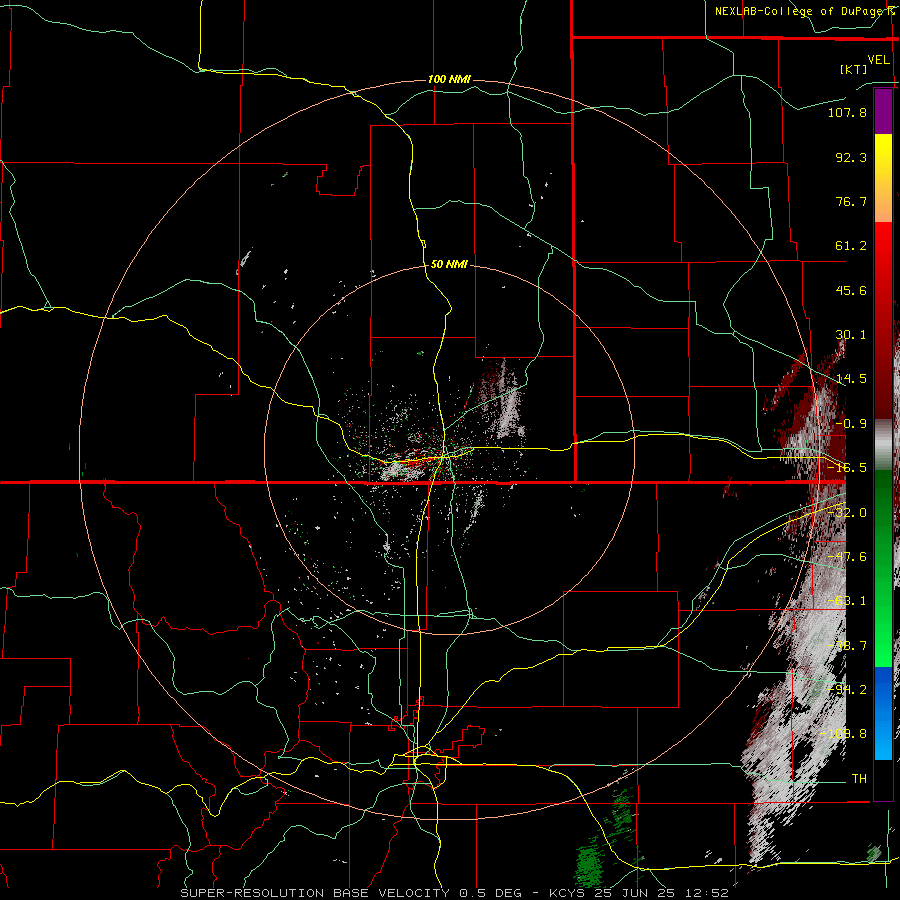The image size is (900, 900).
Task: Click the -32.0 velocity scale value
Action: pyautogui.click(x=847, y=513)
